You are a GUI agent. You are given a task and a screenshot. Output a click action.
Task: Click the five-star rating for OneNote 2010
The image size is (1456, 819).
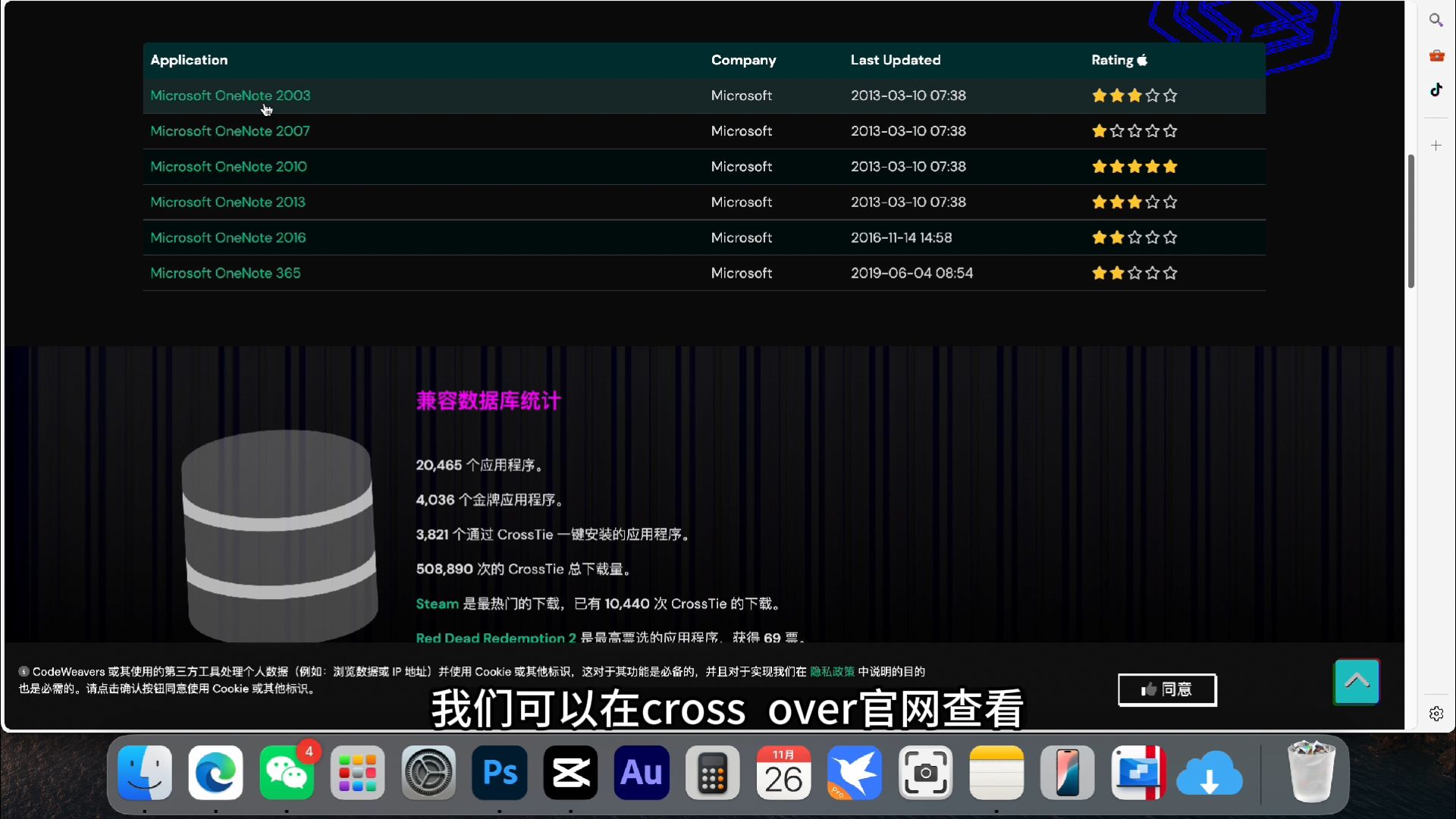(x=1134, y=167)
